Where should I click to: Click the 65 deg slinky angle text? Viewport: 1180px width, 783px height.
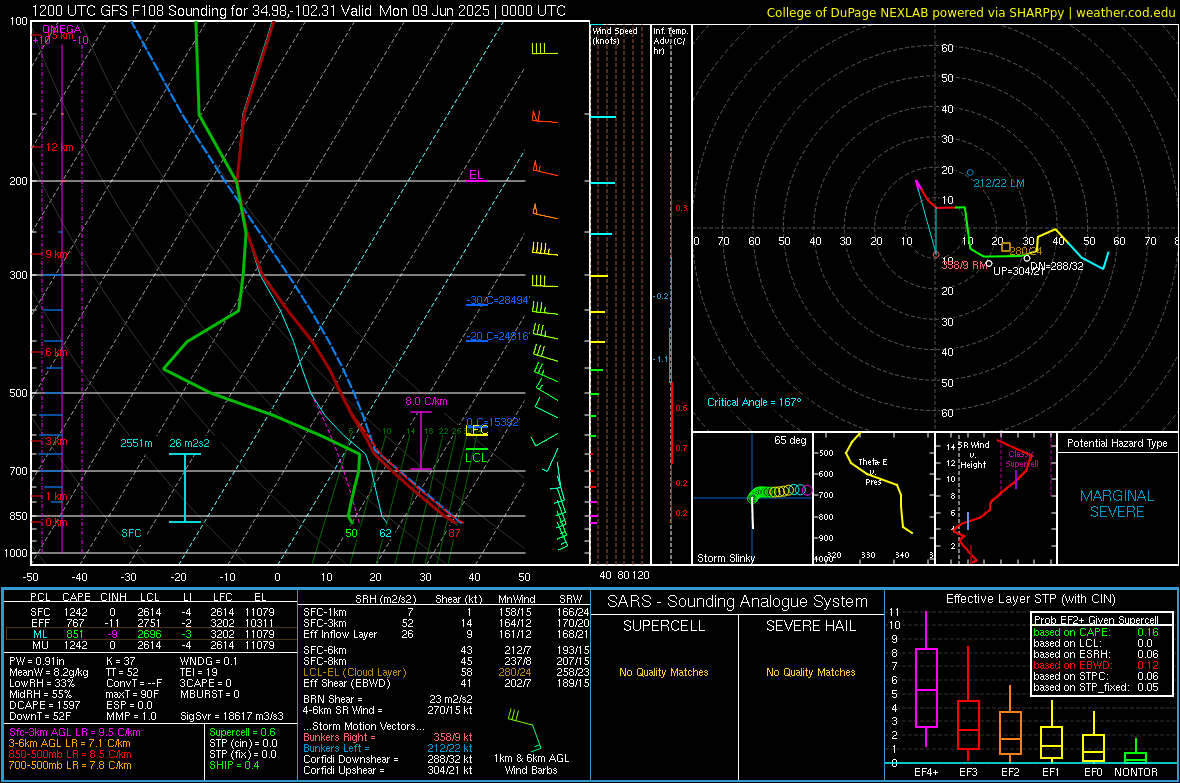[790, 440]
